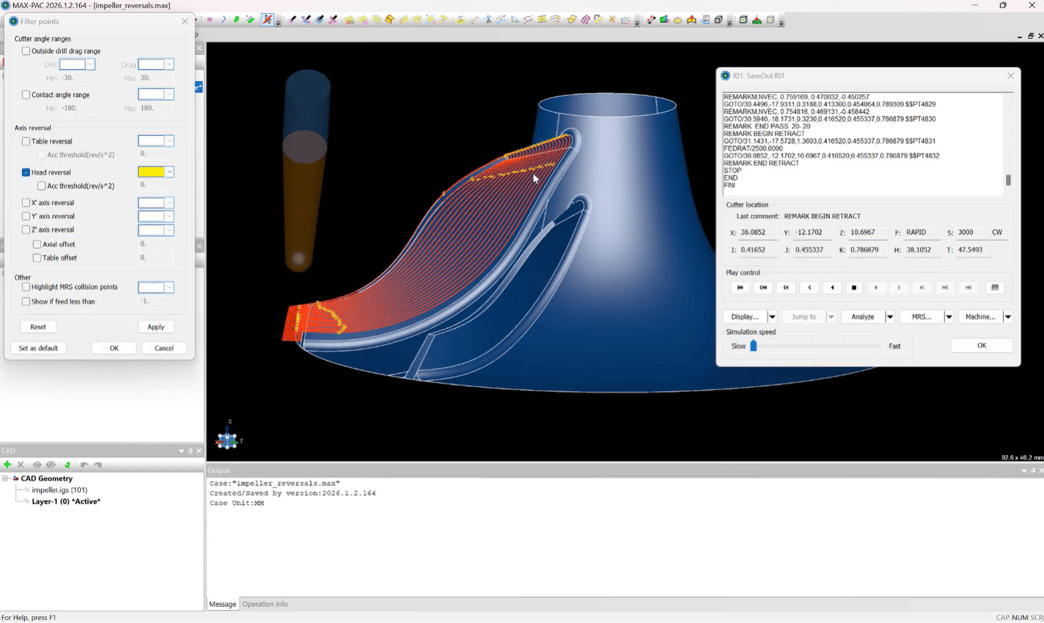
Task: Tick the Axial offset checkbox
Action: pyautogui.click(x=37, y=244)
